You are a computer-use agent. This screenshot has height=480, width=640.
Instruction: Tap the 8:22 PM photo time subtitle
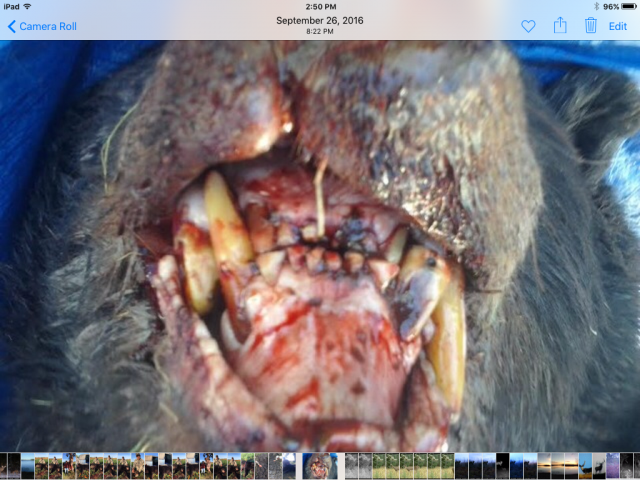point(319,32)
